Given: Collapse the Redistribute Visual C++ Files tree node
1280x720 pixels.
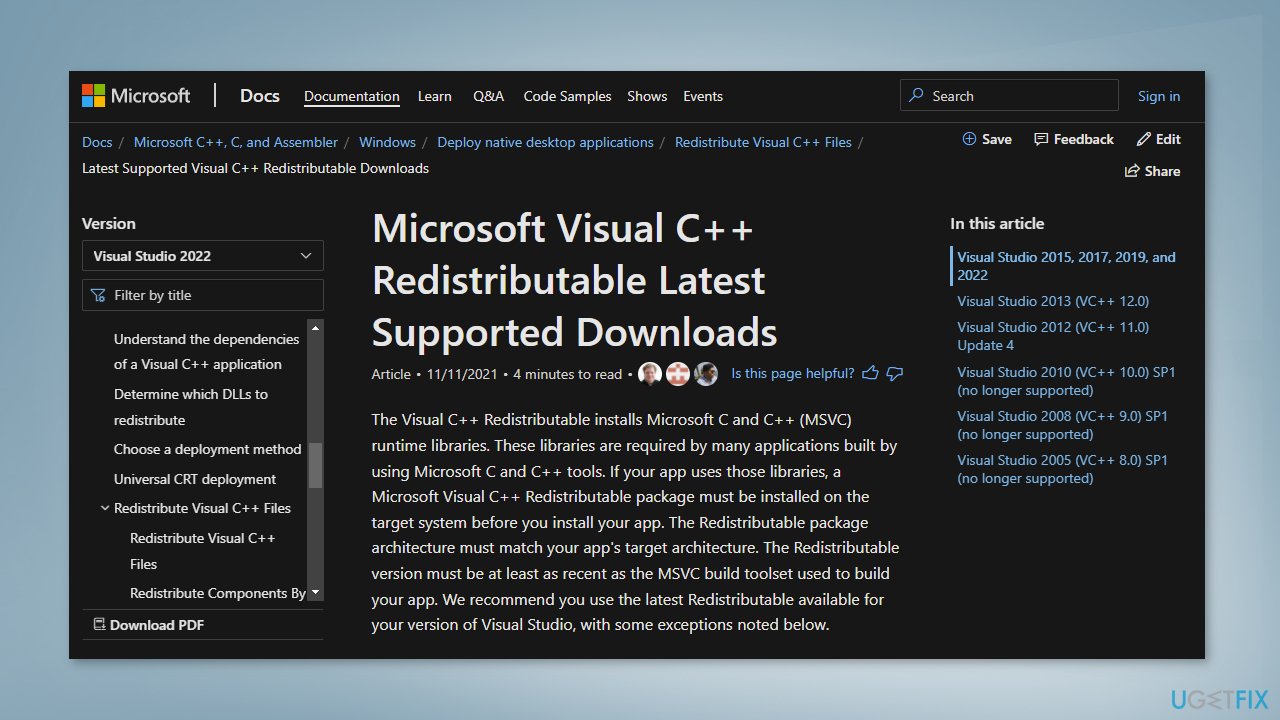Looking at the screenshot, I should [105, 508].
